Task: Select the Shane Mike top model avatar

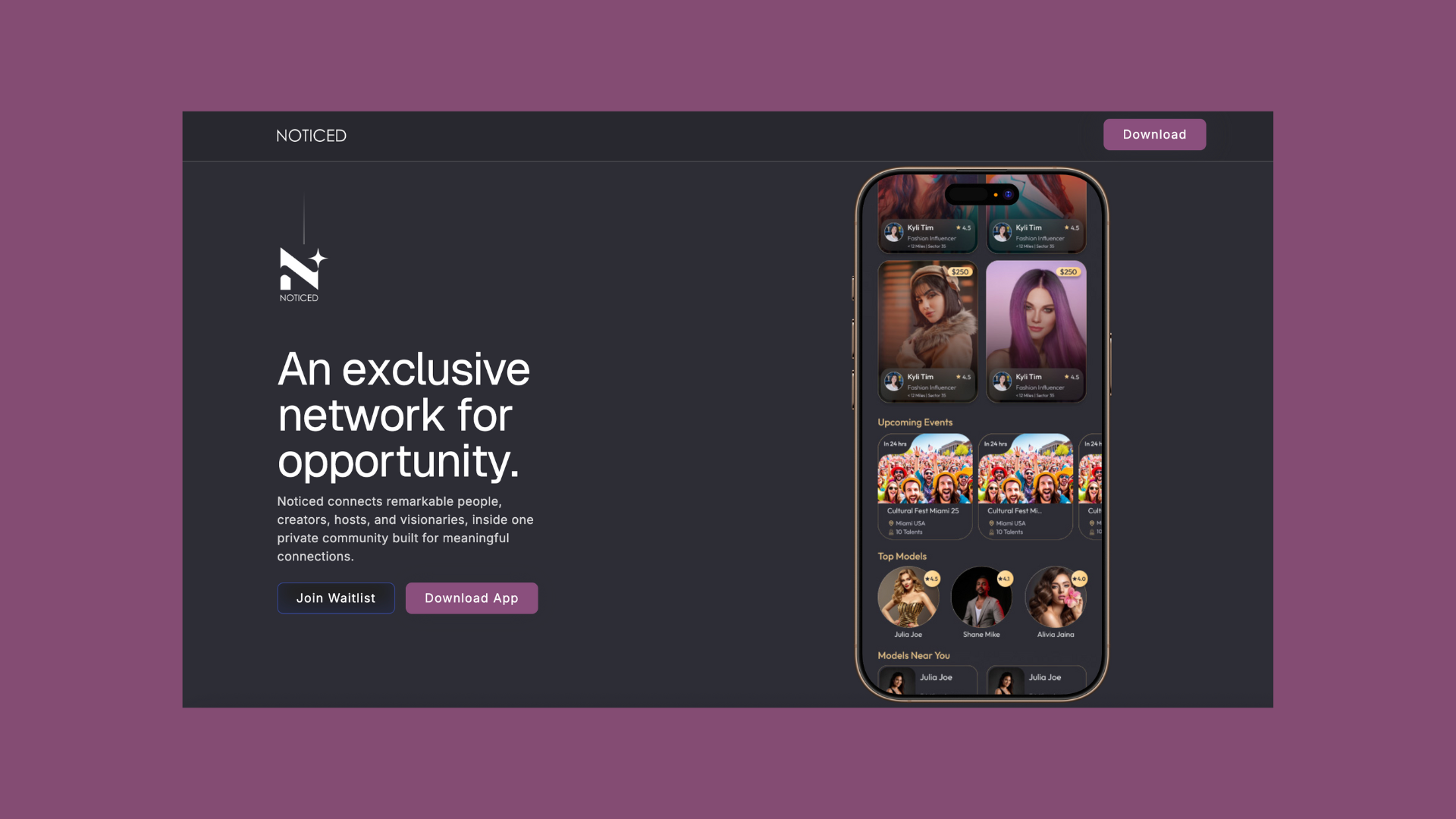Action: tap(981, 597)
